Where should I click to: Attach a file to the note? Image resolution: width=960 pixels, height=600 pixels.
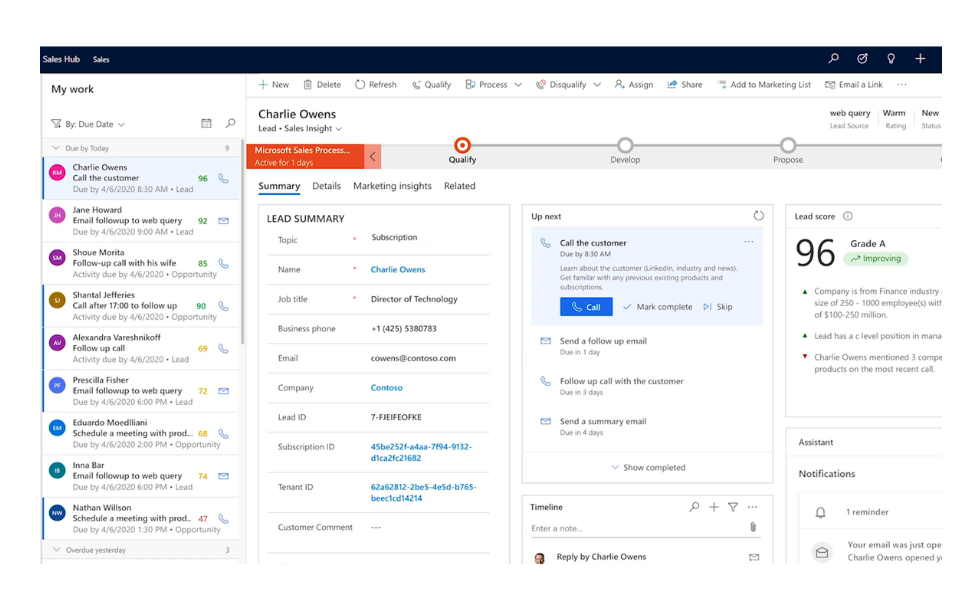(x=753, y=527)
